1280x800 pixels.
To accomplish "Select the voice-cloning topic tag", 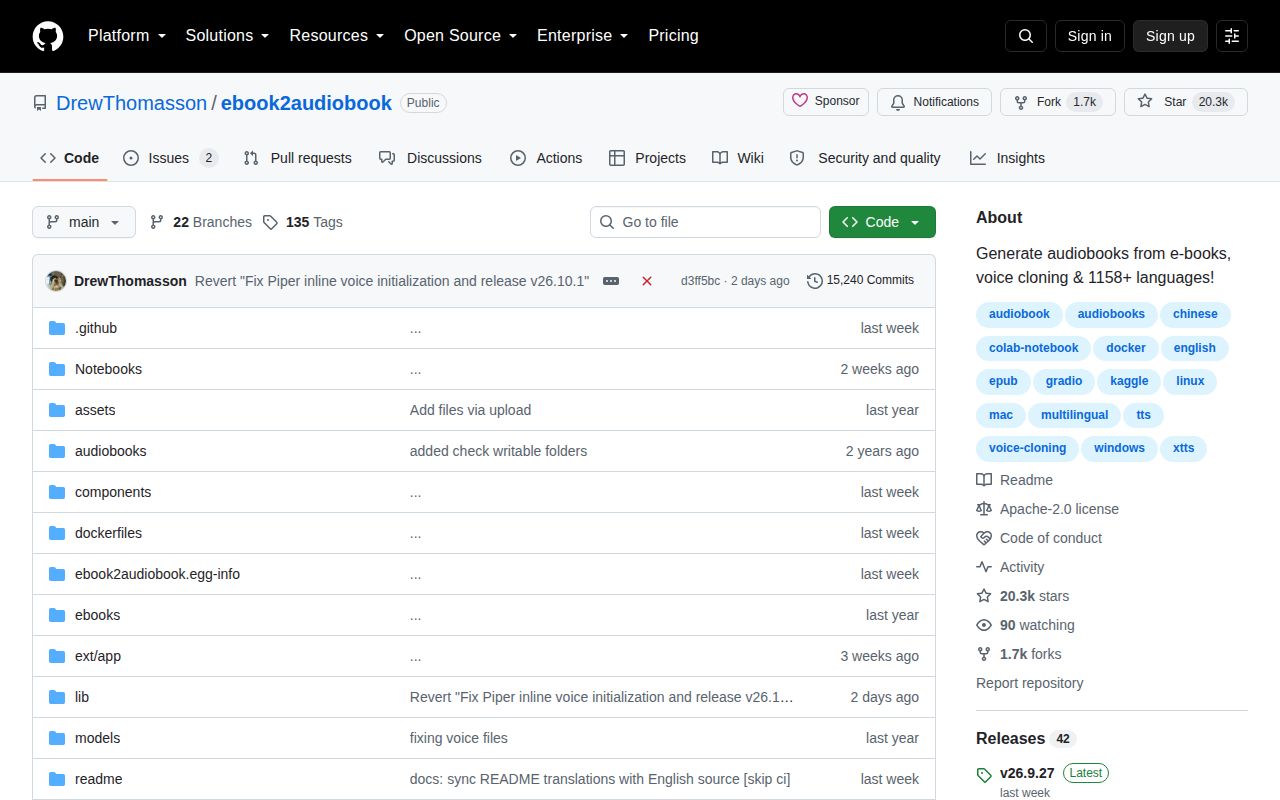I will 1027,448.
